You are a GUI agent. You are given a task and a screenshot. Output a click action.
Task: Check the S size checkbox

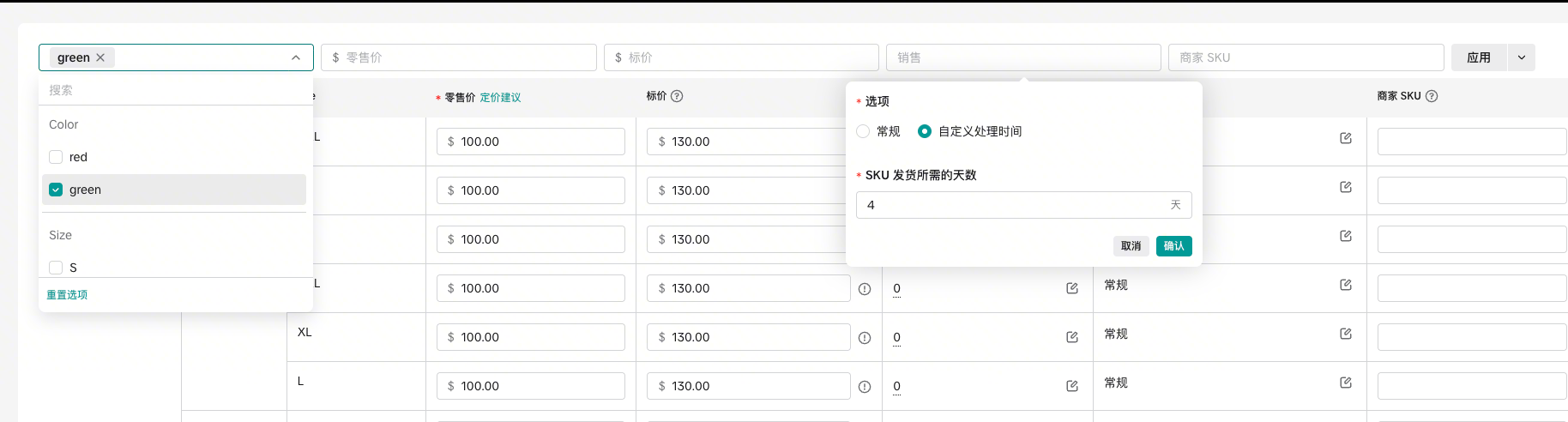point(56,268)
